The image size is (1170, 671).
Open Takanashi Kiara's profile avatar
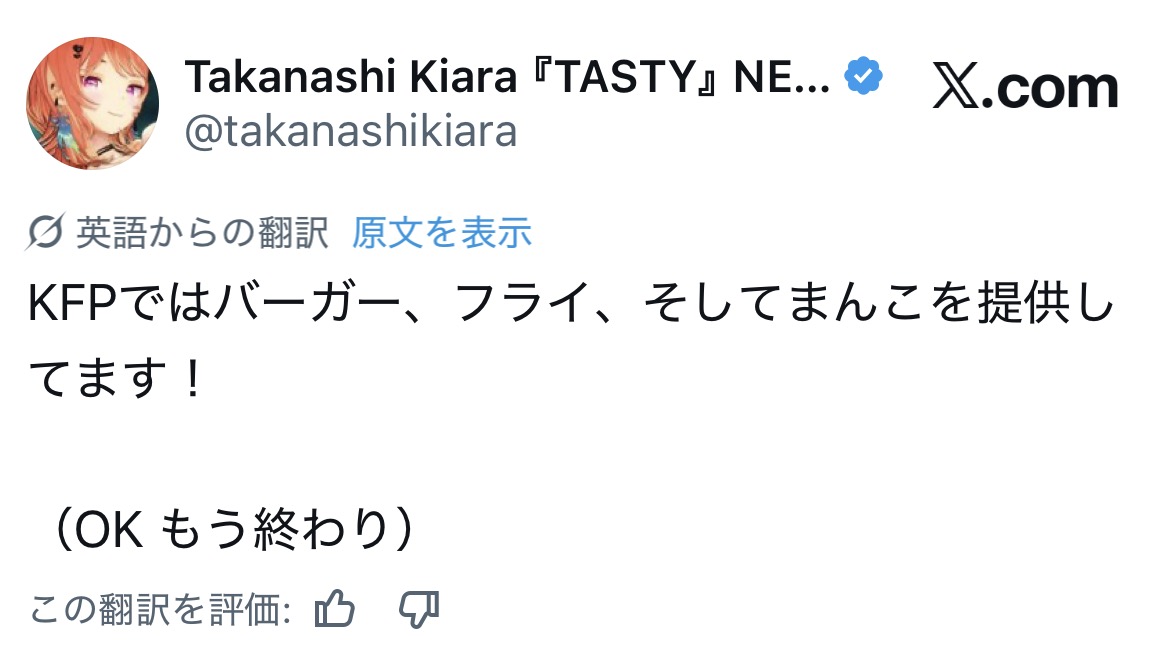(92, 103)
